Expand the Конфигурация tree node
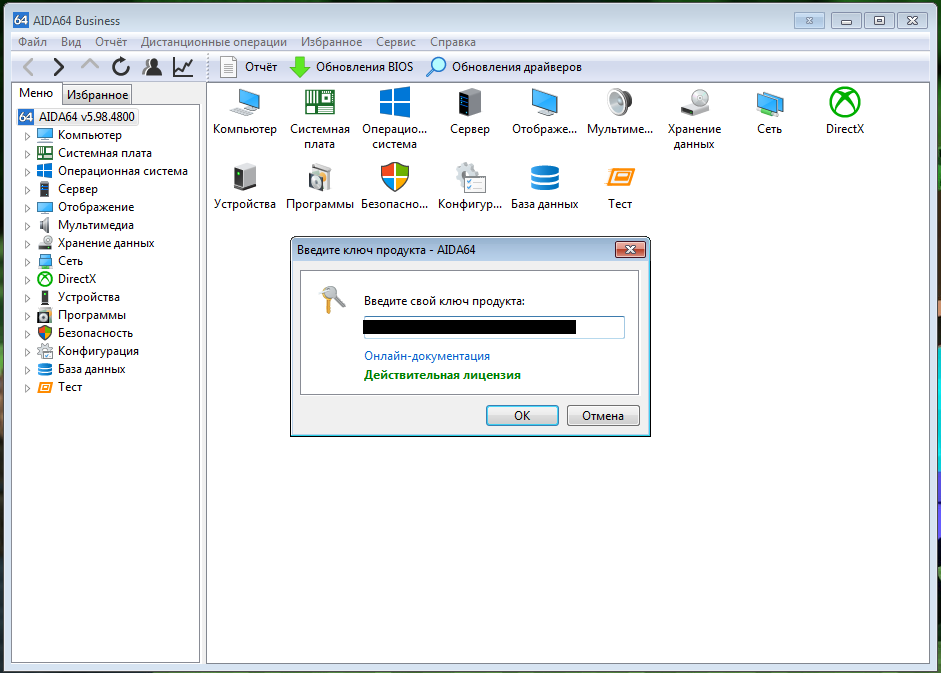The height and width of the screenshot is (673, 941). point(27,352)
